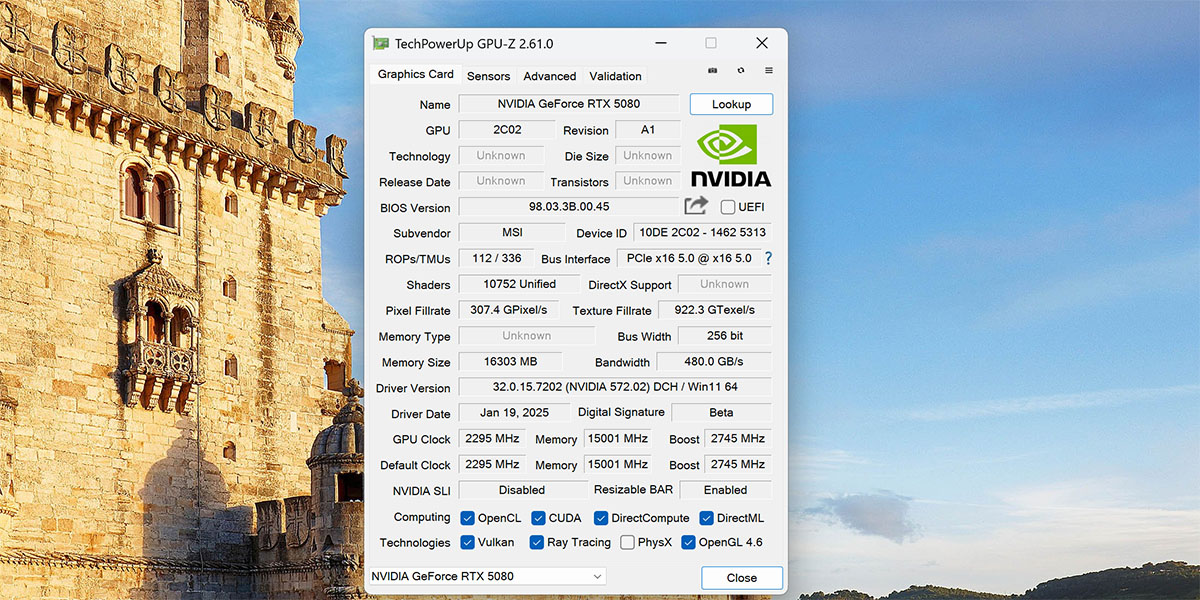
Task: Open the Advanced tab
Action: click(549, 76)
